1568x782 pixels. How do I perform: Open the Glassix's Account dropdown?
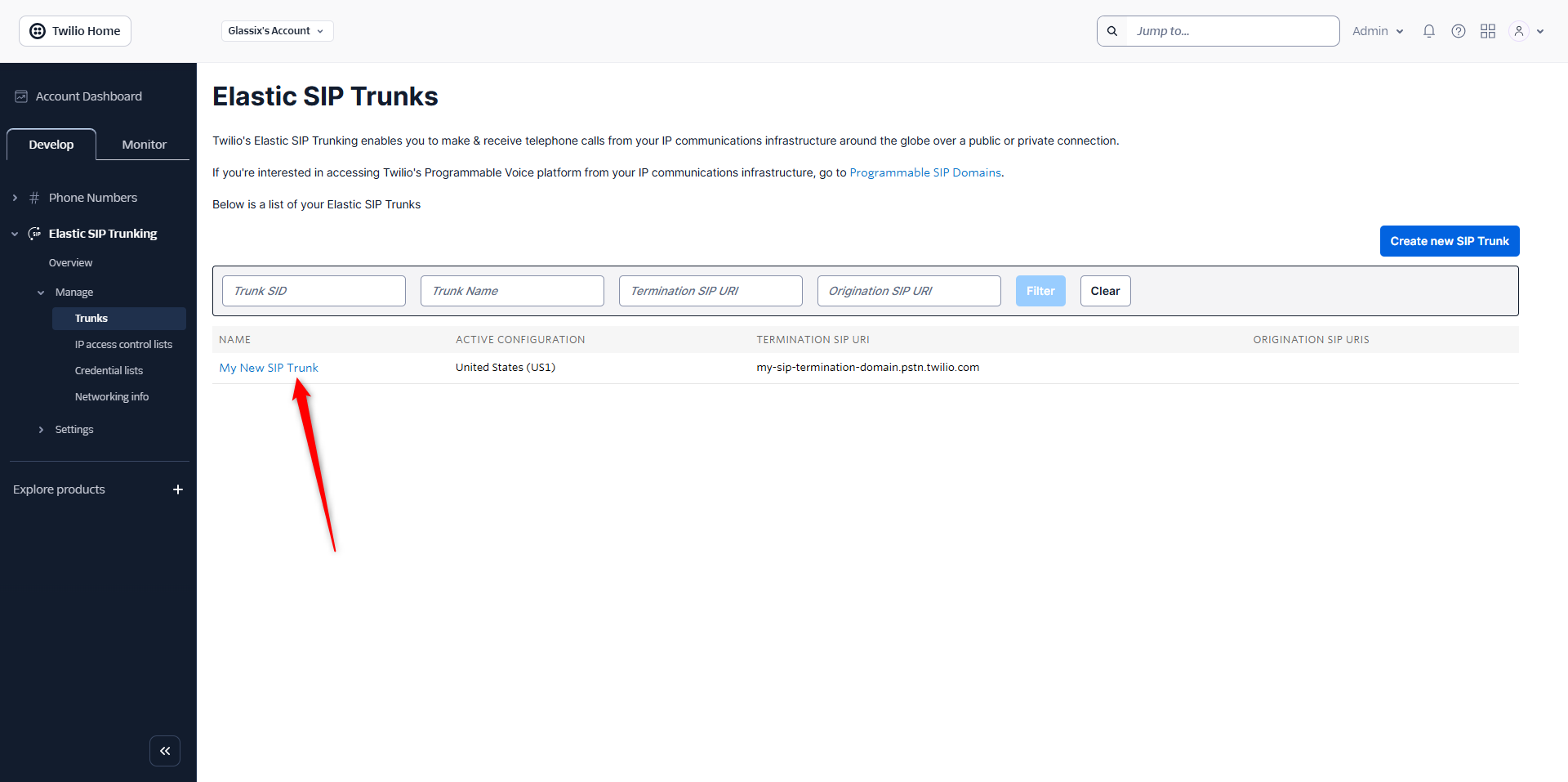(277, 31)
